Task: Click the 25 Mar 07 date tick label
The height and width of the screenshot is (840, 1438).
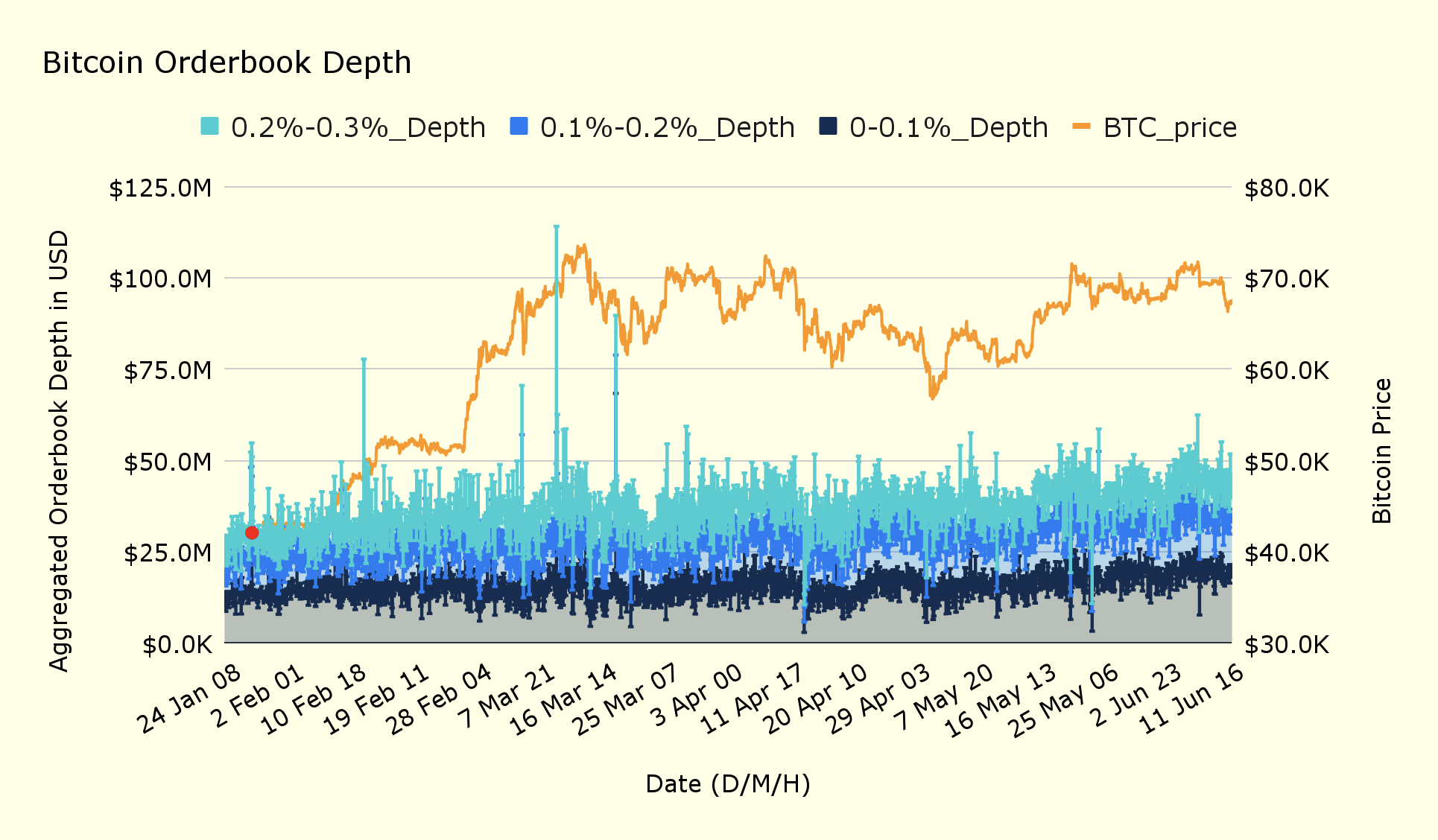Action: coord(627,699)
